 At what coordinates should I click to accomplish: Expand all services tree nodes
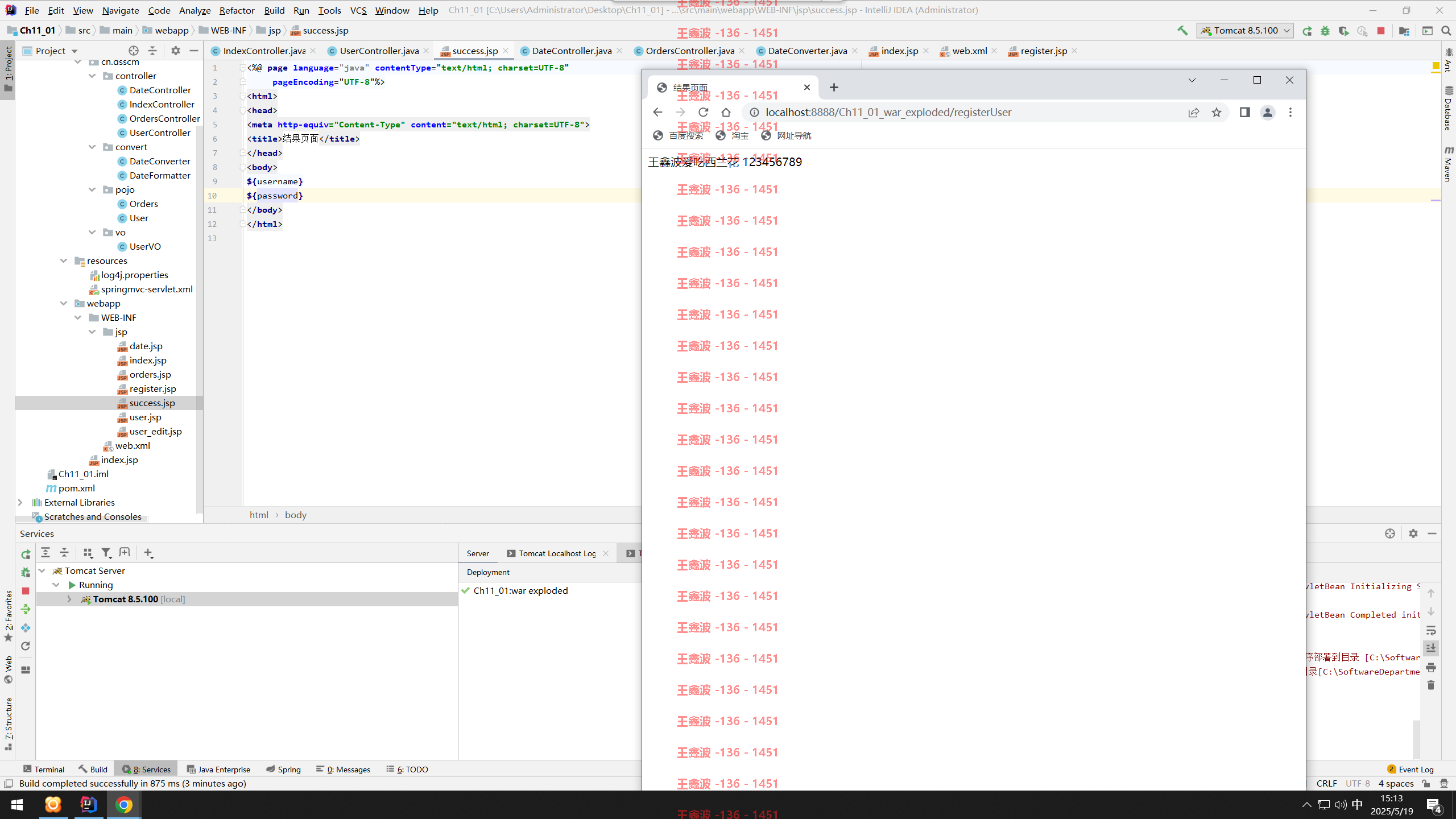pos(45,552)
